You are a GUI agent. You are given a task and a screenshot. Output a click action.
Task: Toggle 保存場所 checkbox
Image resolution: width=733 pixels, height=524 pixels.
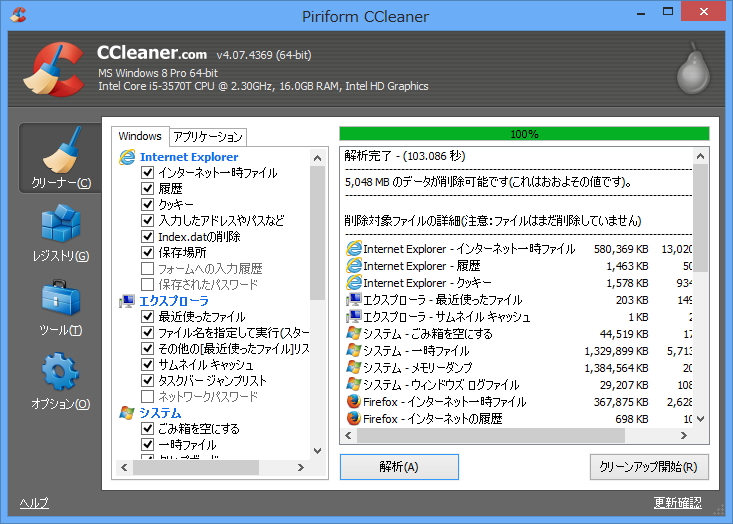147,252
